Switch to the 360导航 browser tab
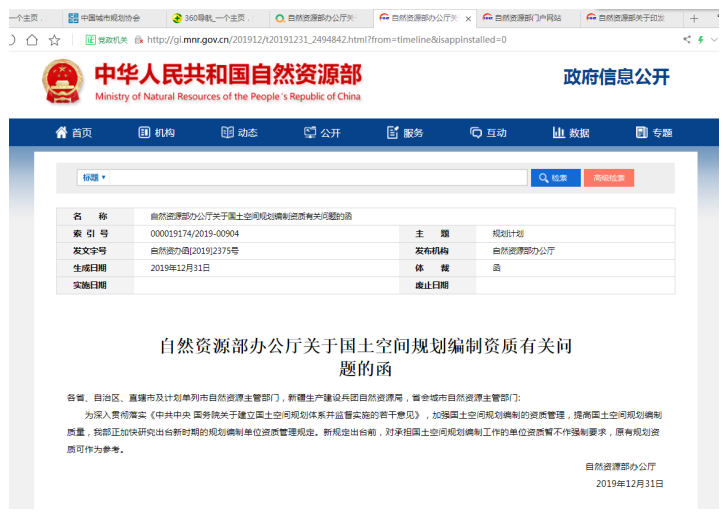 point(212,18)
